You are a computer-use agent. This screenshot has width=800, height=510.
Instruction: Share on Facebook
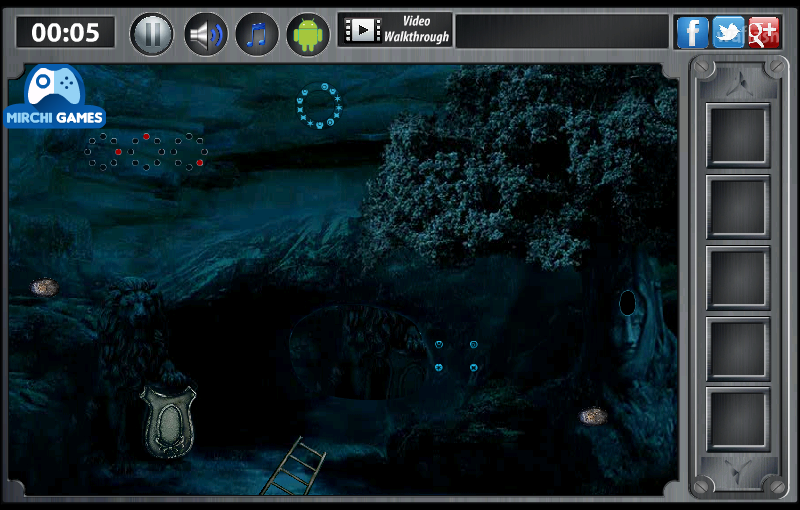tap(692, 32)
